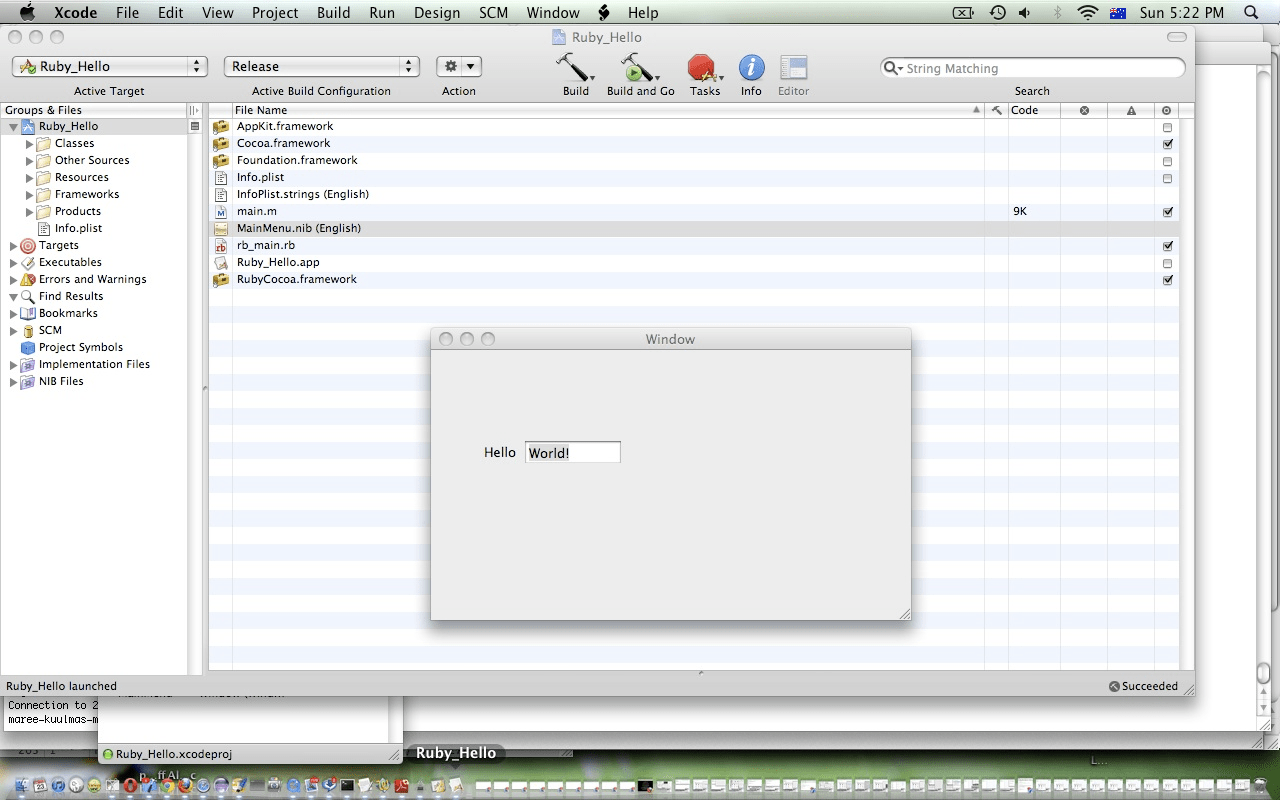Screen dimensions: 1280x800
Task: Uncheck rb_main.rb target membership
Action: [1167, 245]
